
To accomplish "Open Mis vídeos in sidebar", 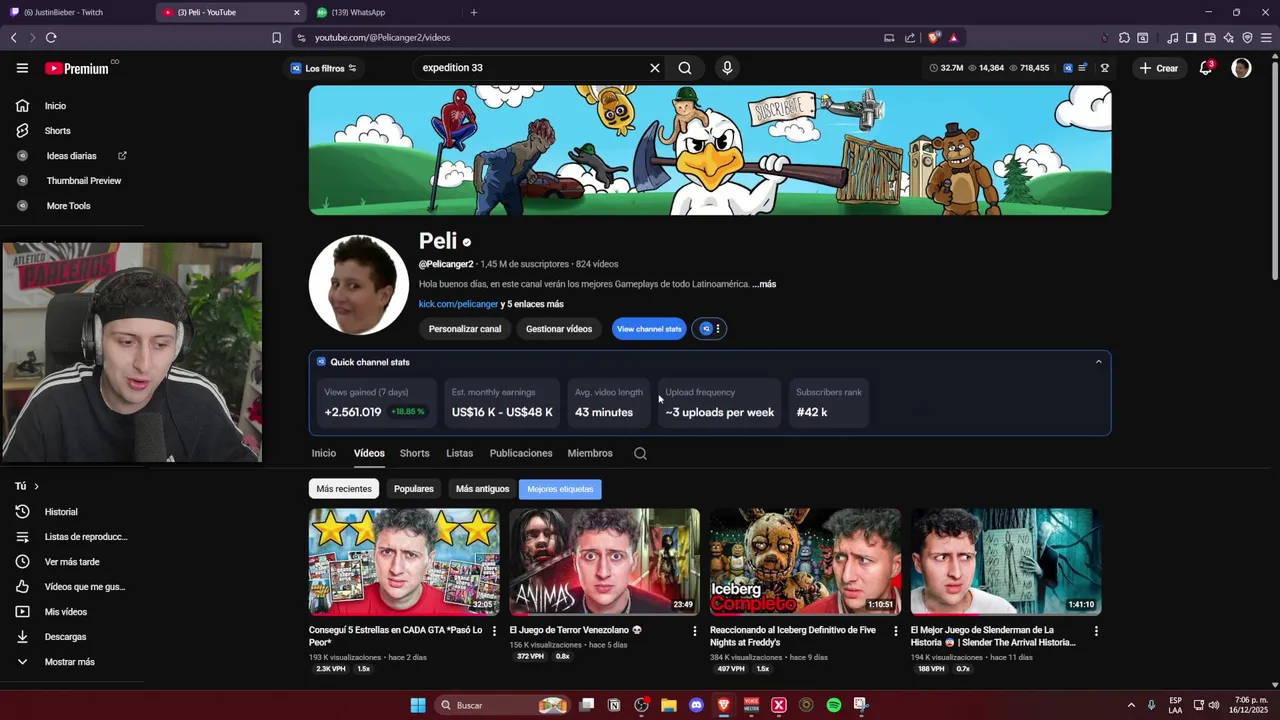I will [66, 612].
